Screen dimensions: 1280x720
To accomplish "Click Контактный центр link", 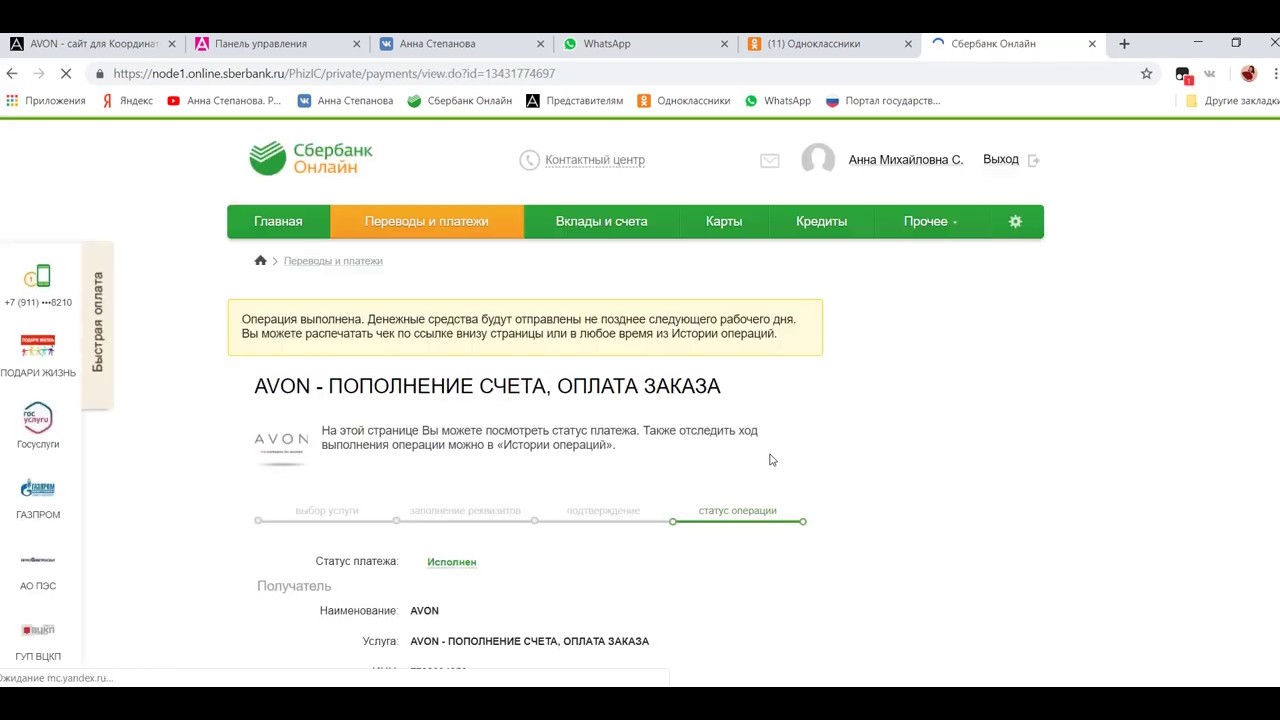I will [x=595, y=160].
